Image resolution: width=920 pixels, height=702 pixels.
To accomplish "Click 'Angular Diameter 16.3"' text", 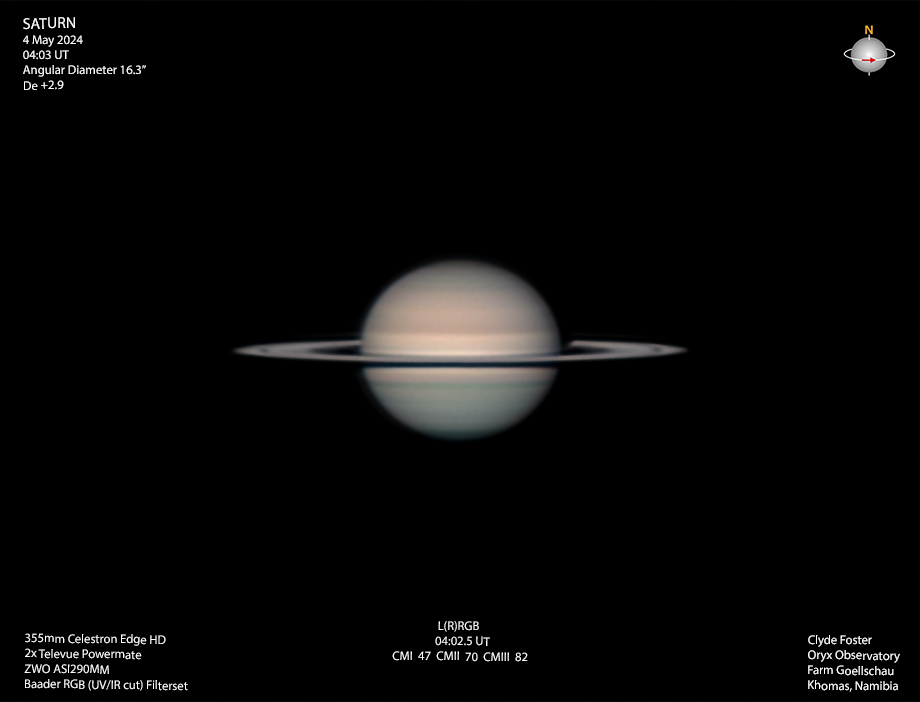I will click(84, 70).
